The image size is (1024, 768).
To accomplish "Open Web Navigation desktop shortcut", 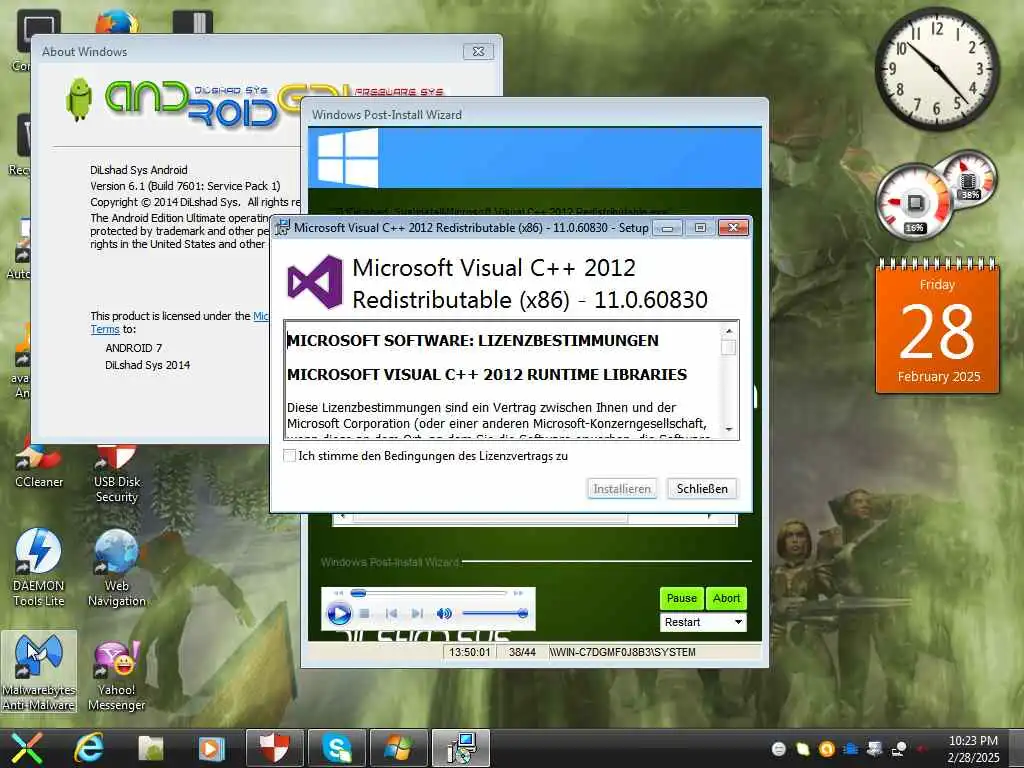I will pos(116,568).
